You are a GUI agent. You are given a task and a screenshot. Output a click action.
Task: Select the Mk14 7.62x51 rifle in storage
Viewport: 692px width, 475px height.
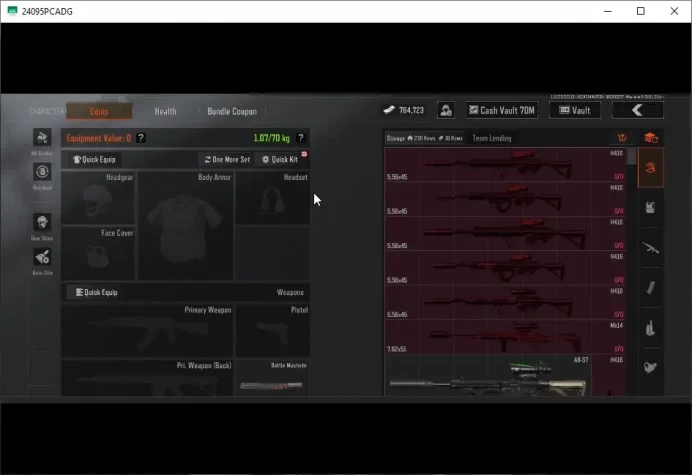pos(505,336)
